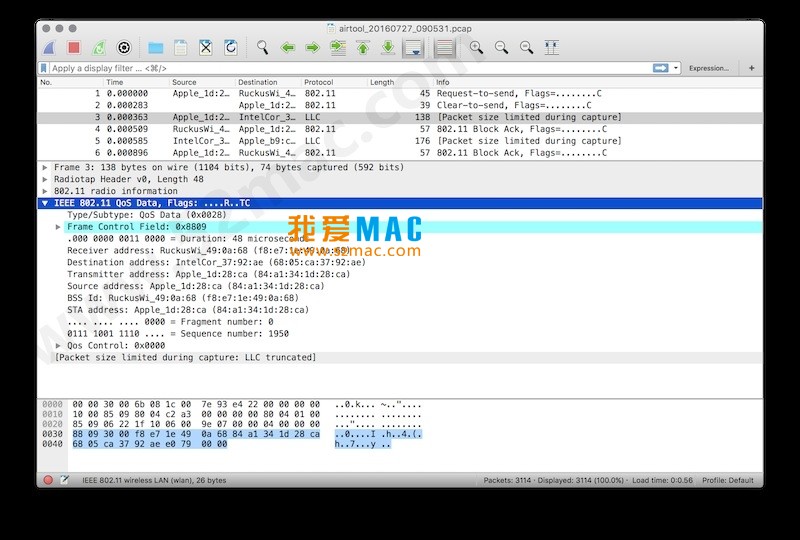Zoom in on packet text
The width and height of the screenshot is (800, 540).
pyautogui.click(x=476, y=47)
